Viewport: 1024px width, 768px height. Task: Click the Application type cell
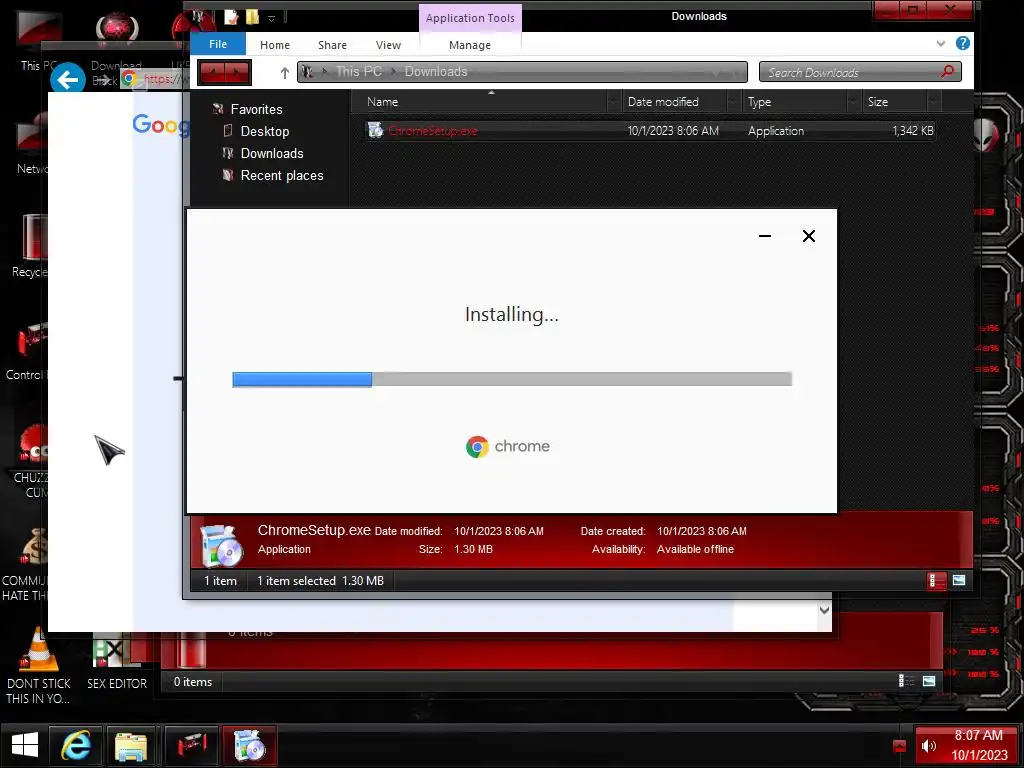coord(776,131)
